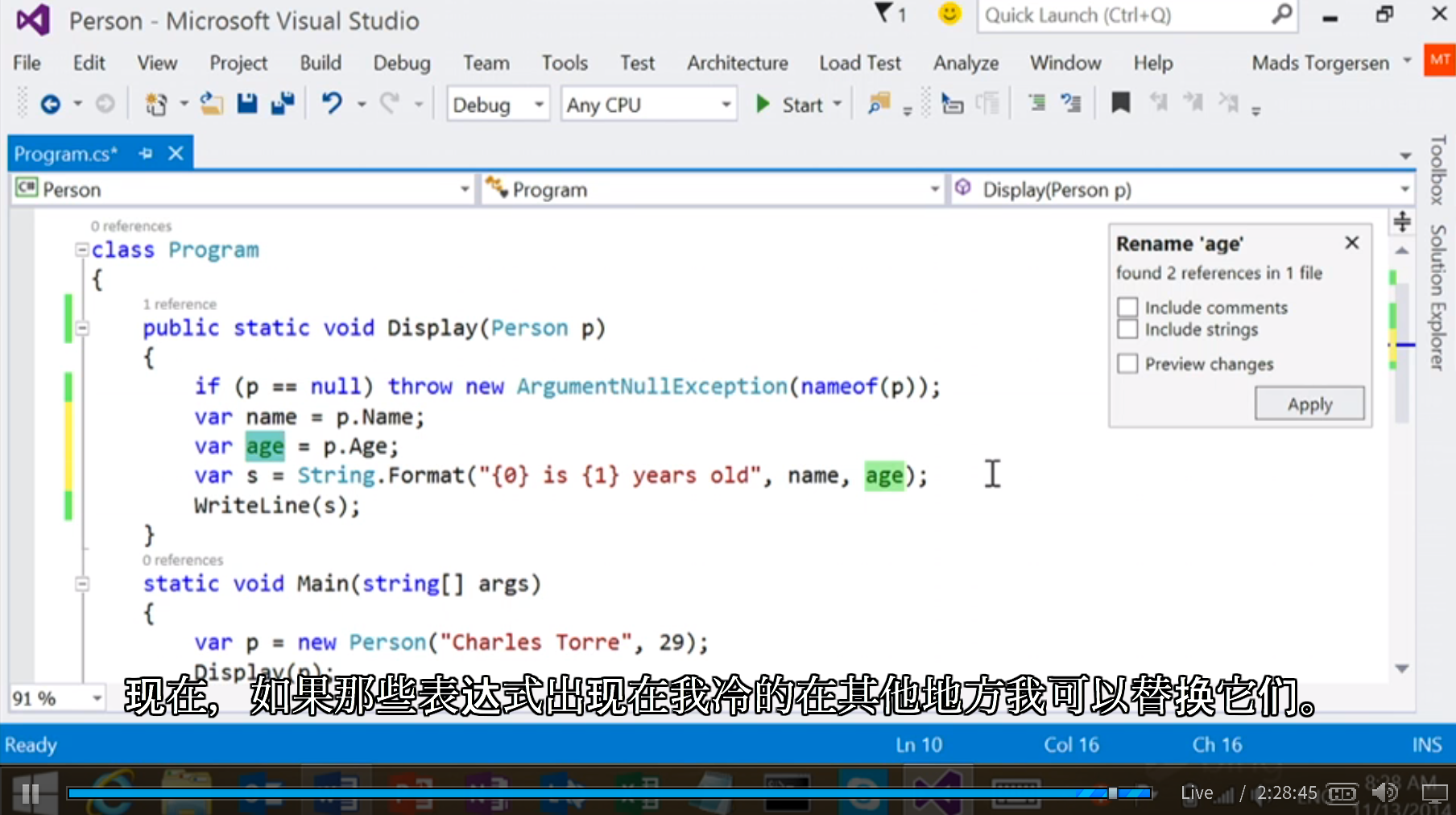Click the Quick Launch search magnifier icon
This screenshot has width=1456, height=815.
[x=1281, y=14]
